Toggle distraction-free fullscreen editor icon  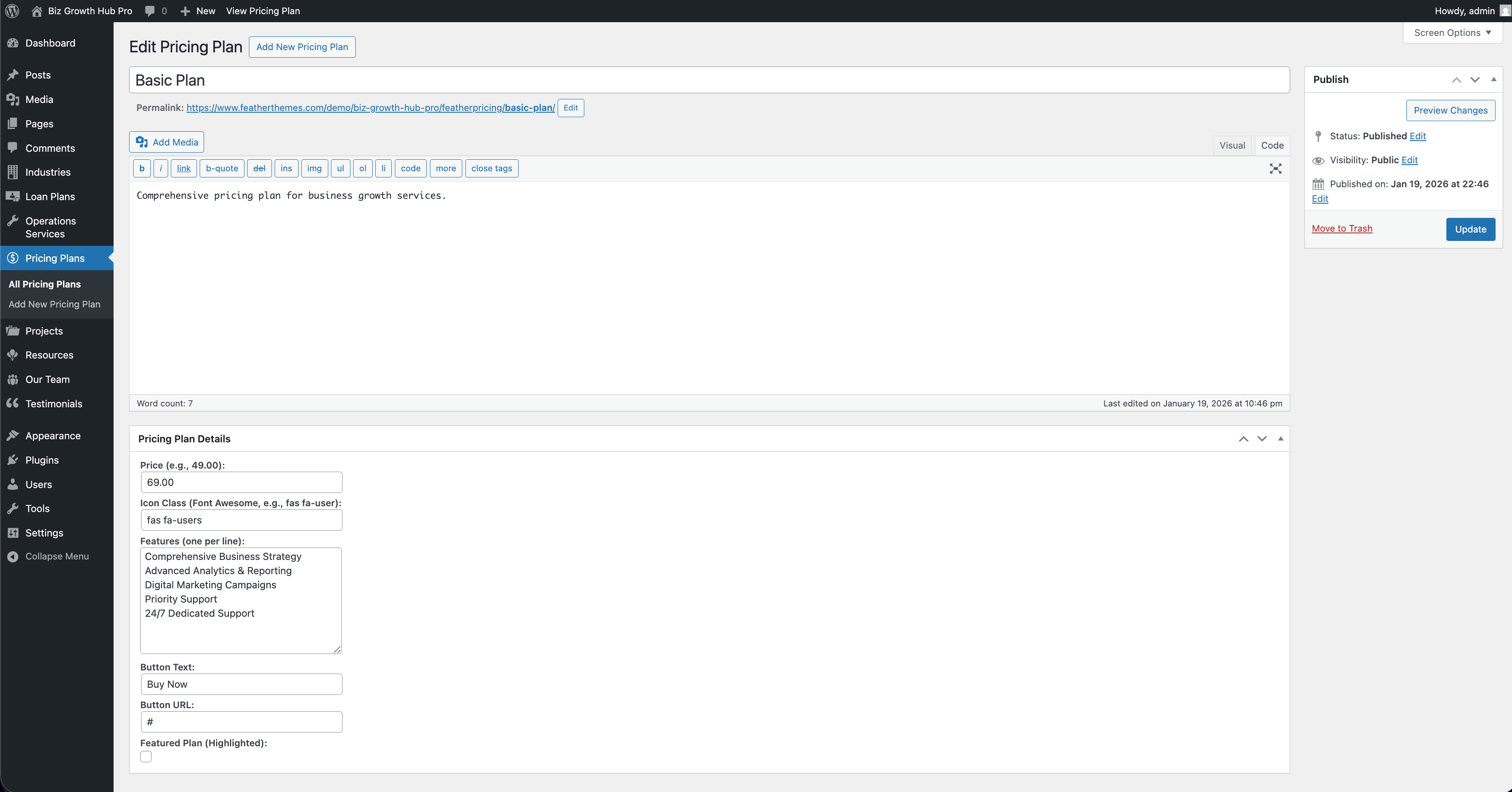[x=1275, y=169]
